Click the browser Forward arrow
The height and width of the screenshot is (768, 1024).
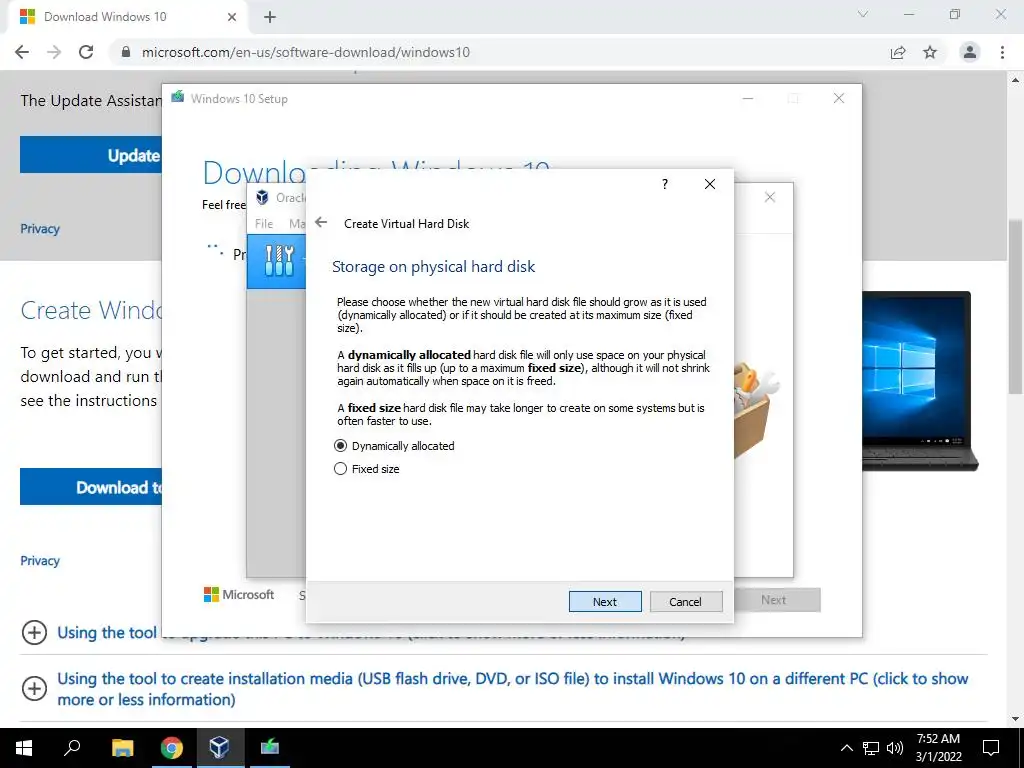click(x=54, y=52)
